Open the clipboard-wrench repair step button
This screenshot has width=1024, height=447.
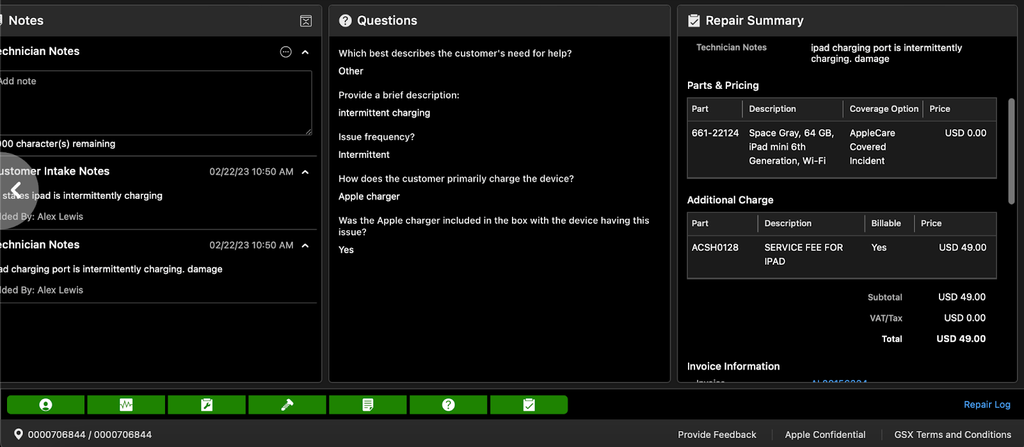pos(206,405)
